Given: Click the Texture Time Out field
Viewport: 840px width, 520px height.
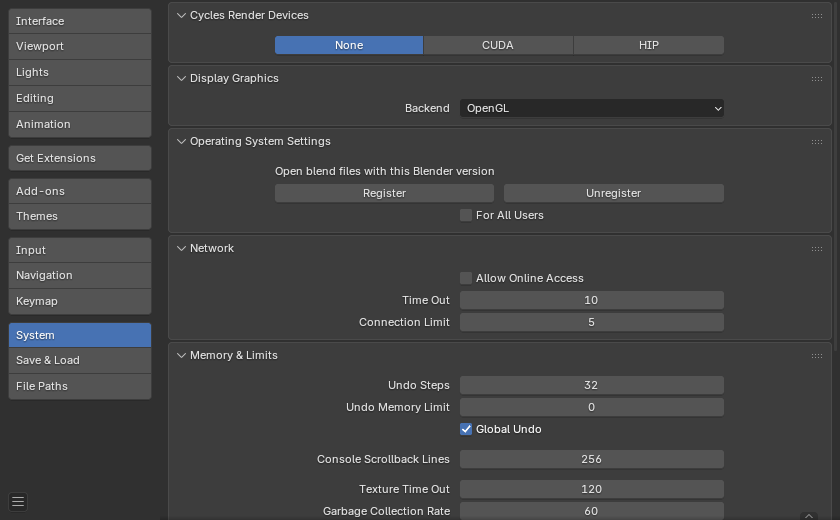Looking at the screenshot, I should pos(591,489).
